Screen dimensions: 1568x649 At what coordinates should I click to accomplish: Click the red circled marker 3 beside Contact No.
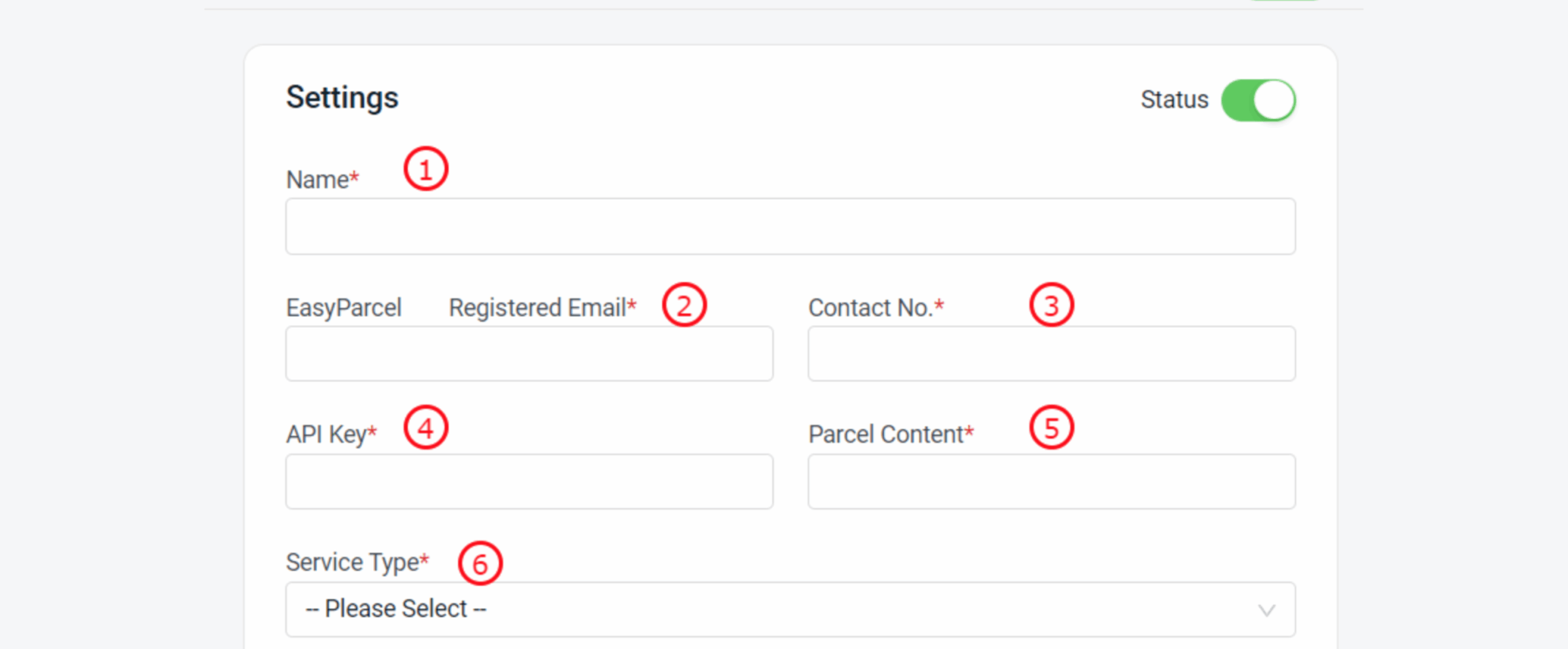[x=1052, y=305]
